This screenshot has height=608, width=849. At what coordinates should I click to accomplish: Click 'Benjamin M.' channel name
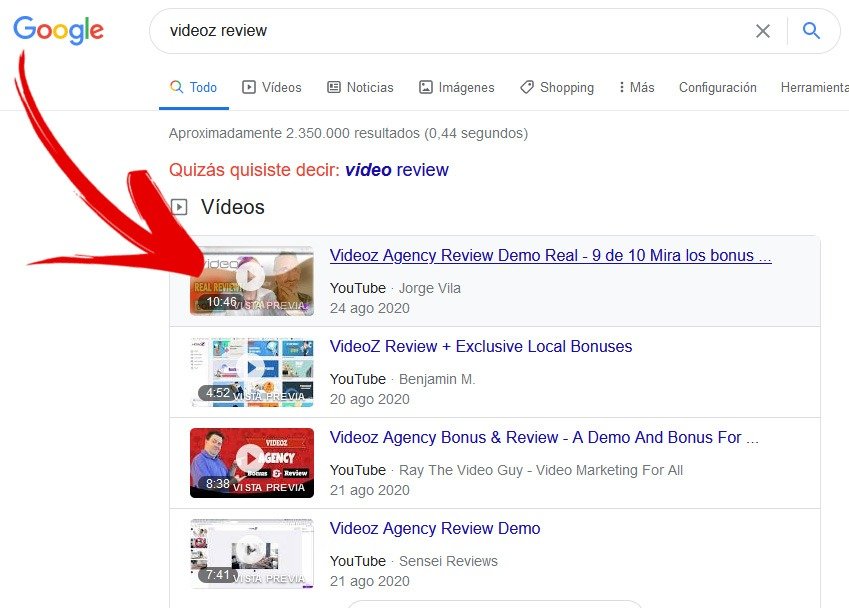[437, 379]
